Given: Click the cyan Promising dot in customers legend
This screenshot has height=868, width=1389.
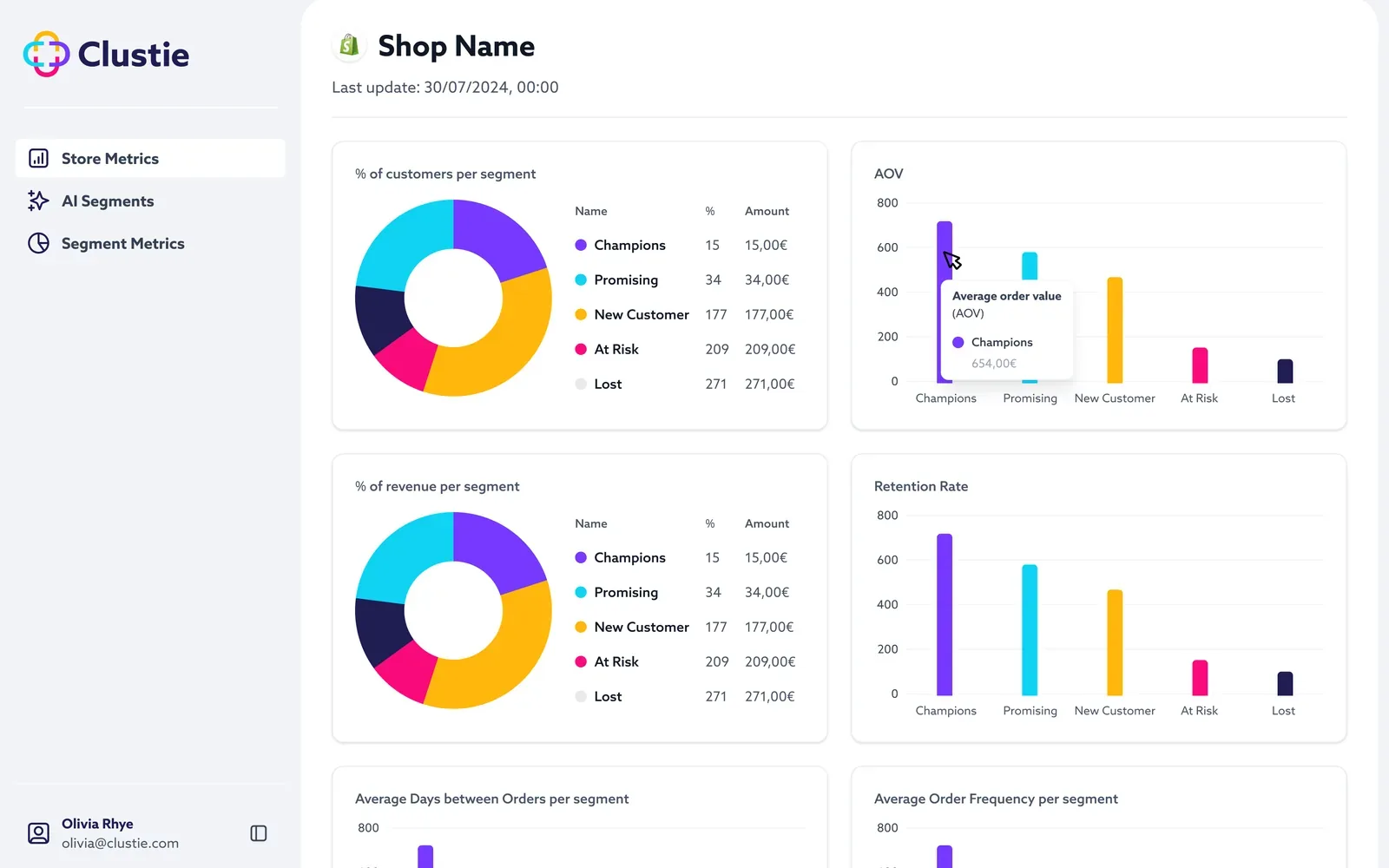Looking at the screenshot, I should (581, 279).
